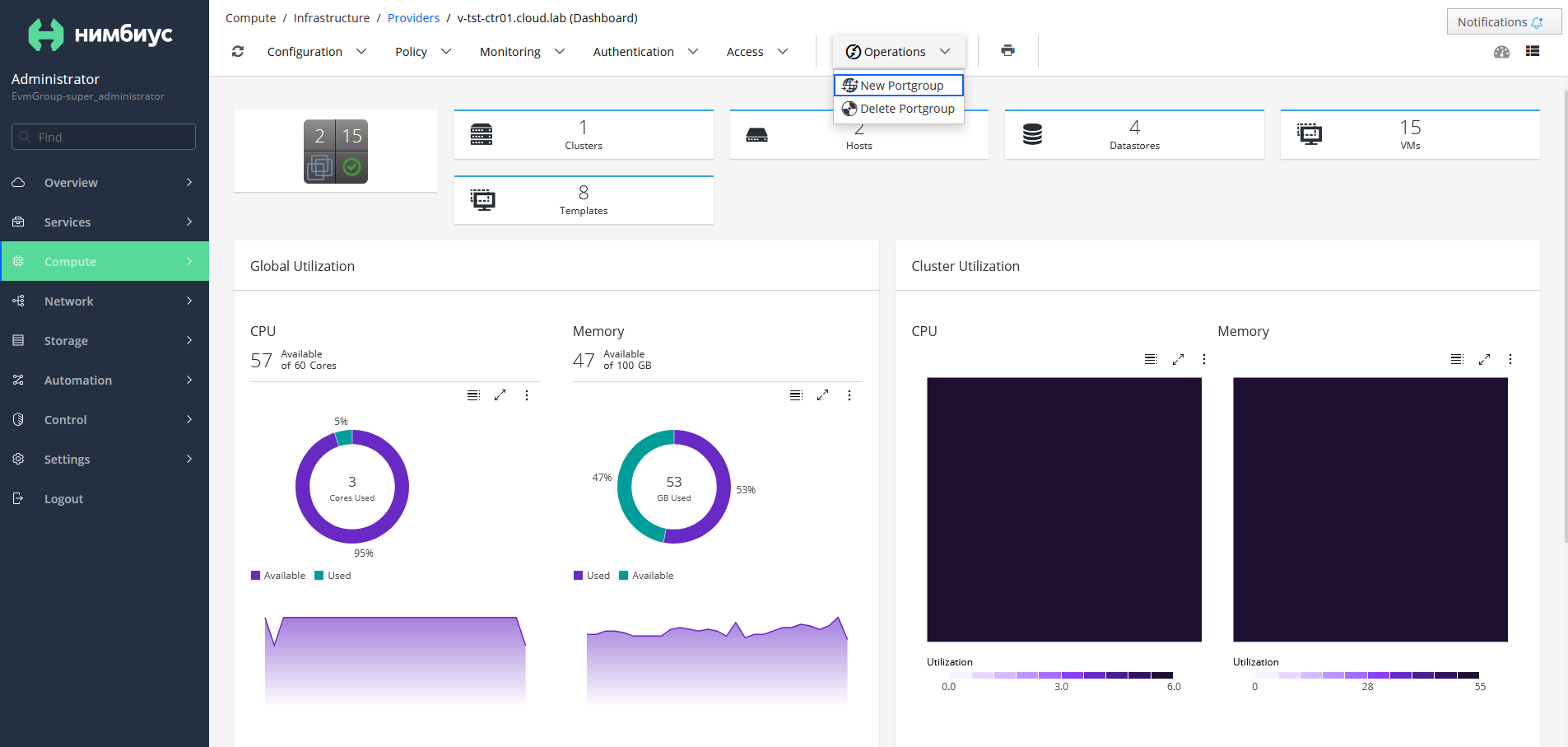
Task: Click the provider status quad icon
Action: (x=336, y=152)
